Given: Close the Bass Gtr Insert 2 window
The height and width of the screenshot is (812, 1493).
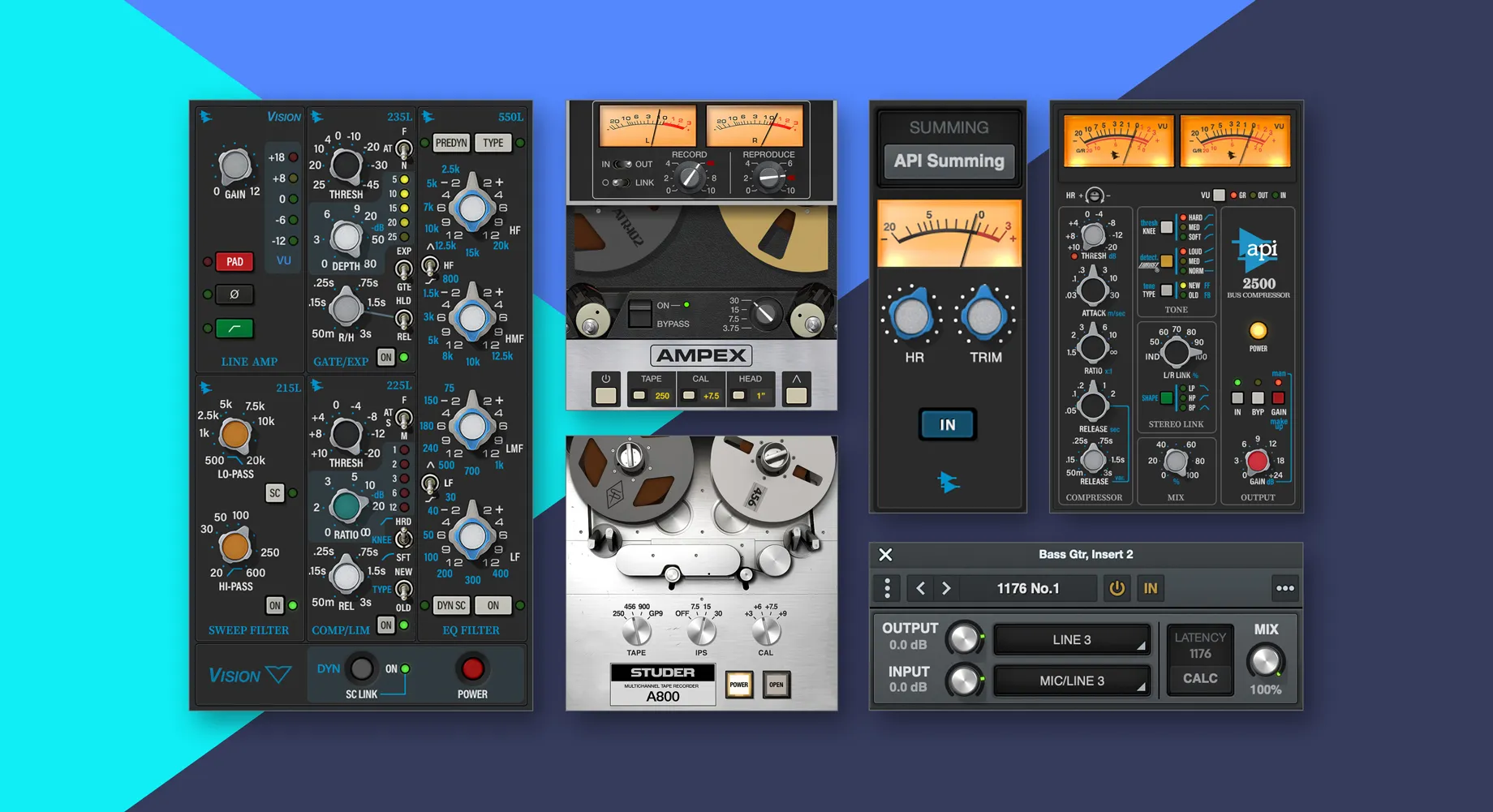Looking at the screenshot, I should 885,555.
